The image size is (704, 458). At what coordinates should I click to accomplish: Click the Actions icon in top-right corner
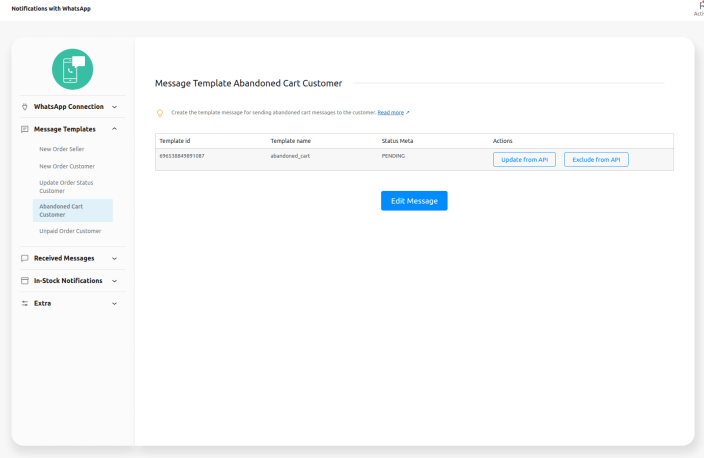click(699, 6)
